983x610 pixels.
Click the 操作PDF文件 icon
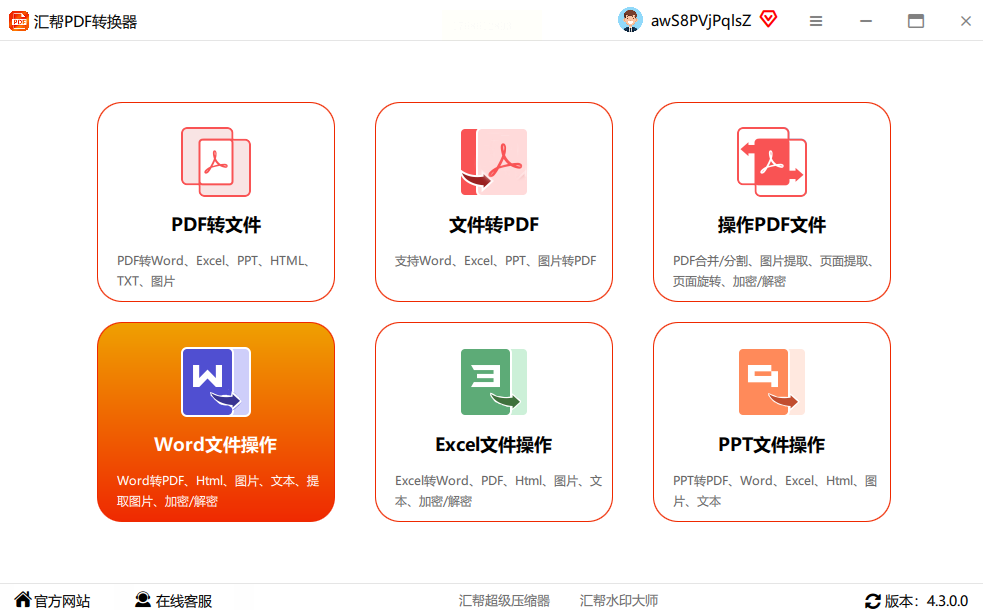[x=771, y=162]
